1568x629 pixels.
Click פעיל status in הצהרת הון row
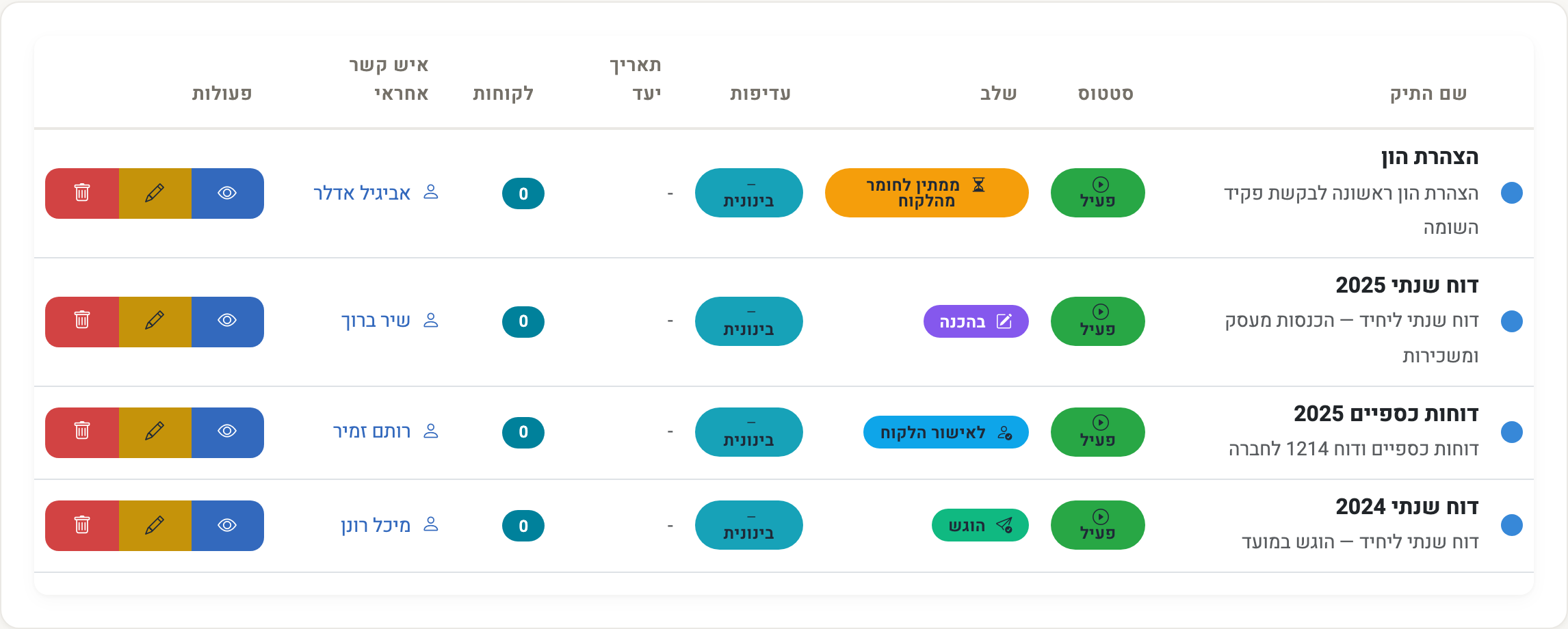(x=1098, y=193)
